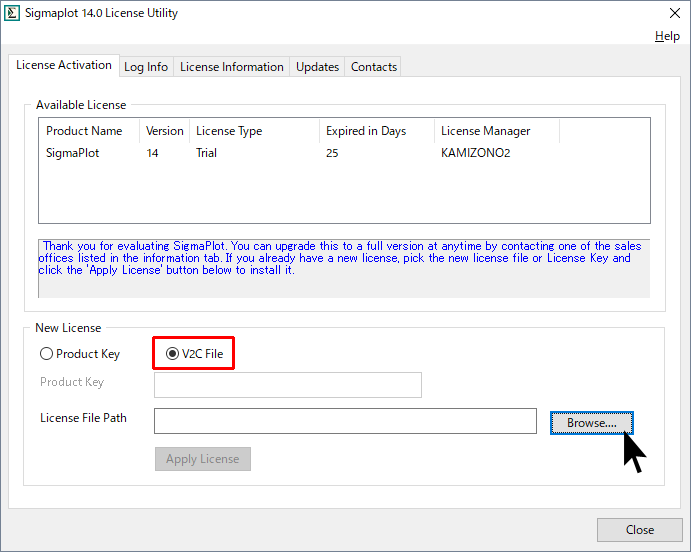Go to the Updates tab
Viewport: 691px width, 552px height.
(x=317, y=67)
